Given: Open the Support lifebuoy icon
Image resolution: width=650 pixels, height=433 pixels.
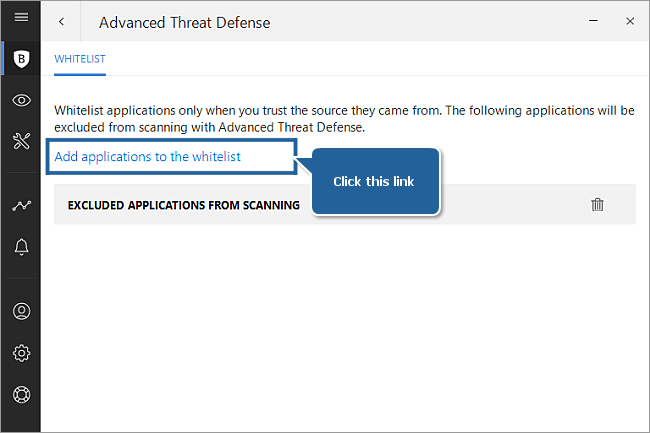Looking at the screenshot, I should tap(21, 394).
